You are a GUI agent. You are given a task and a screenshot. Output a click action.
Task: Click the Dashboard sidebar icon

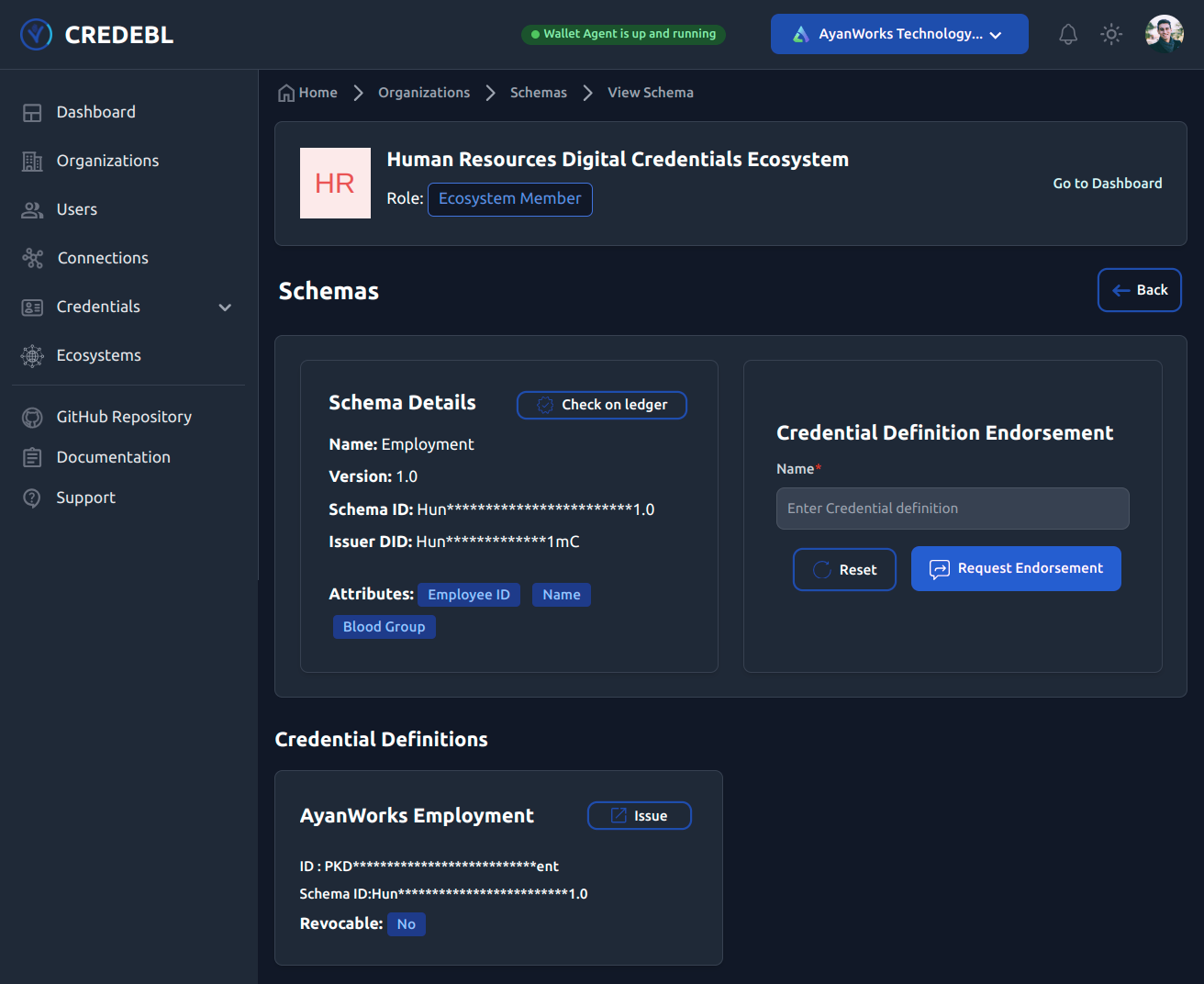(x=32, y=113)
